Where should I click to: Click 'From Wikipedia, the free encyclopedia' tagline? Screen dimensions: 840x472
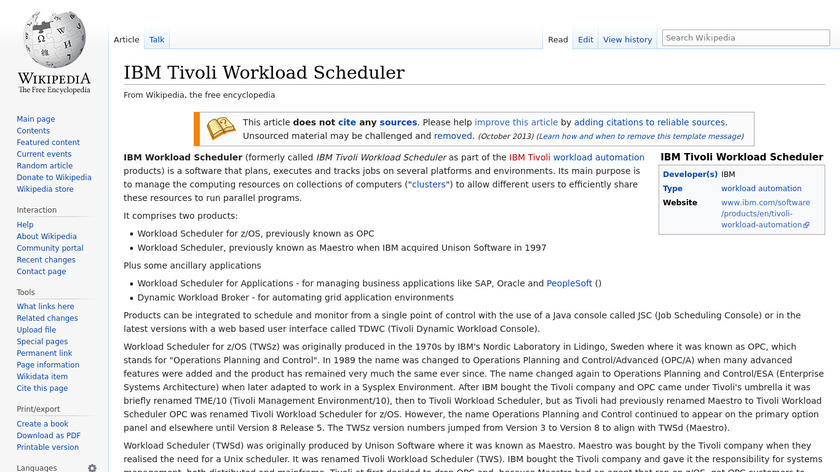[199, 95]
